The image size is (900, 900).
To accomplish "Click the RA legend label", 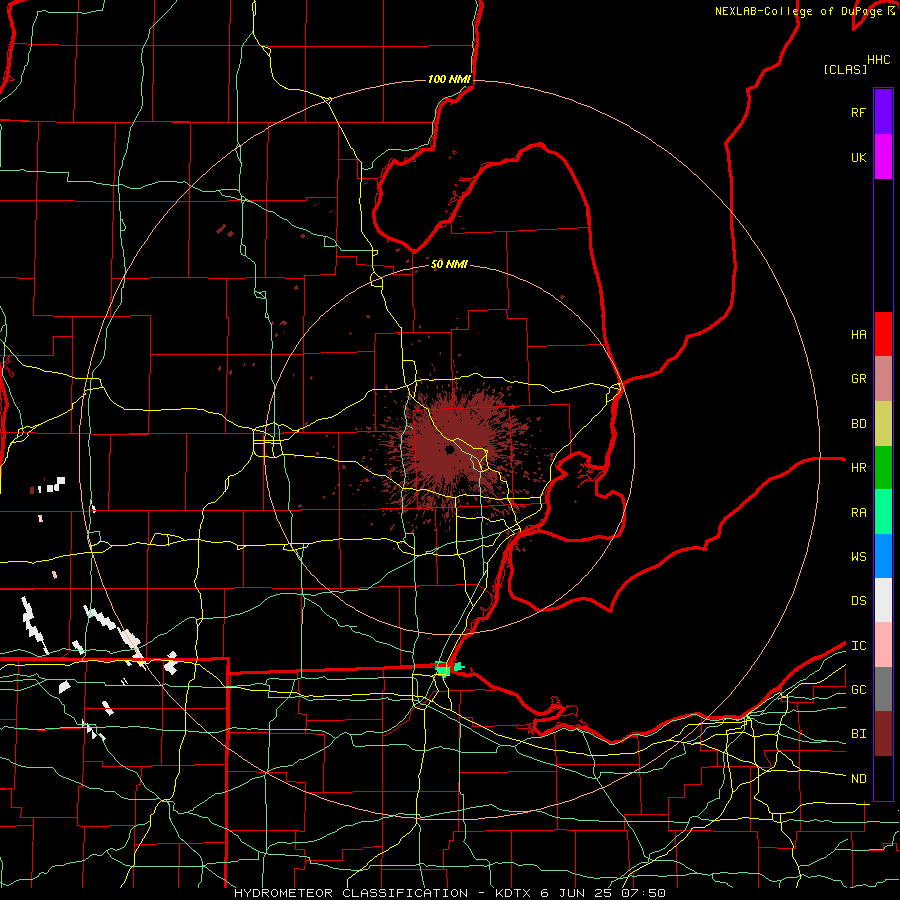I will click(x=858, y=513).
